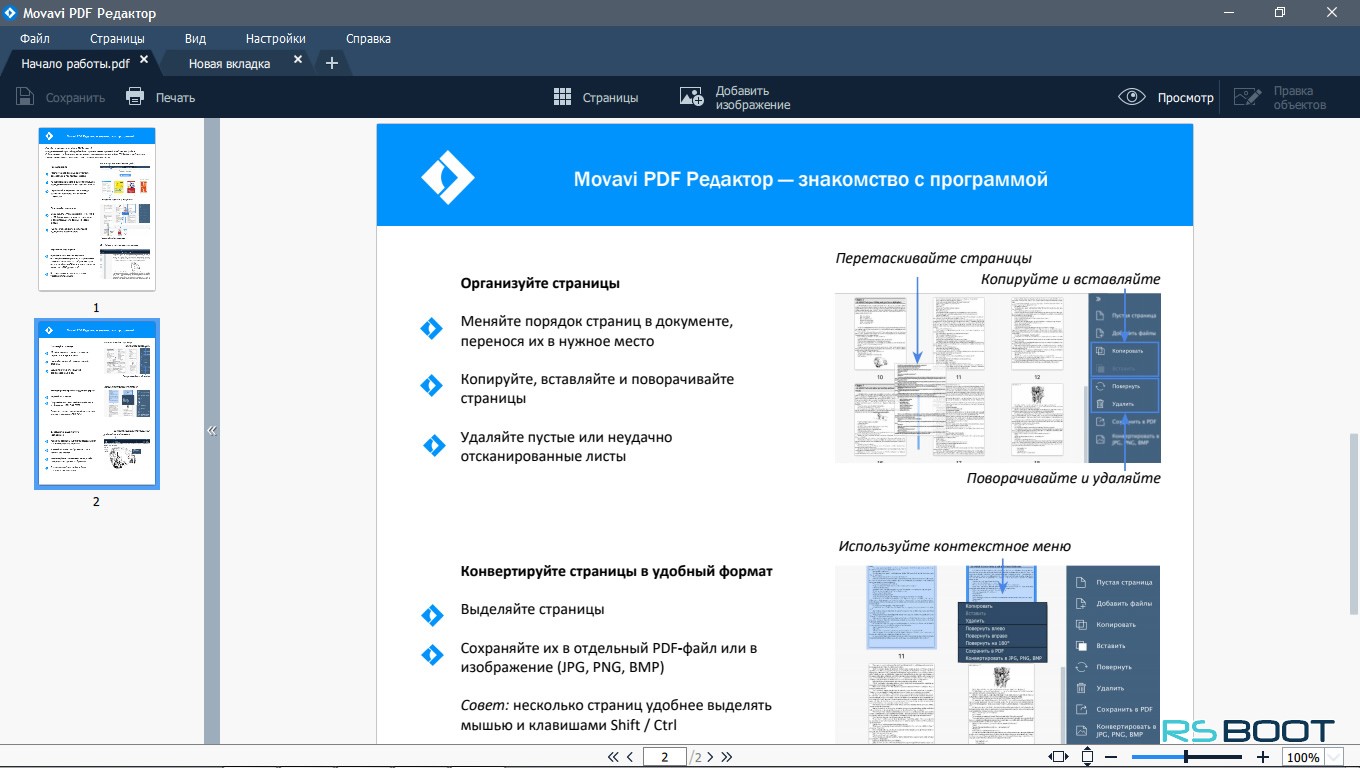Screen dimensions: 1360x768
Task: Click the text Удаляйте пустые или неудачно отсканированные
Action: coord(566,447)
